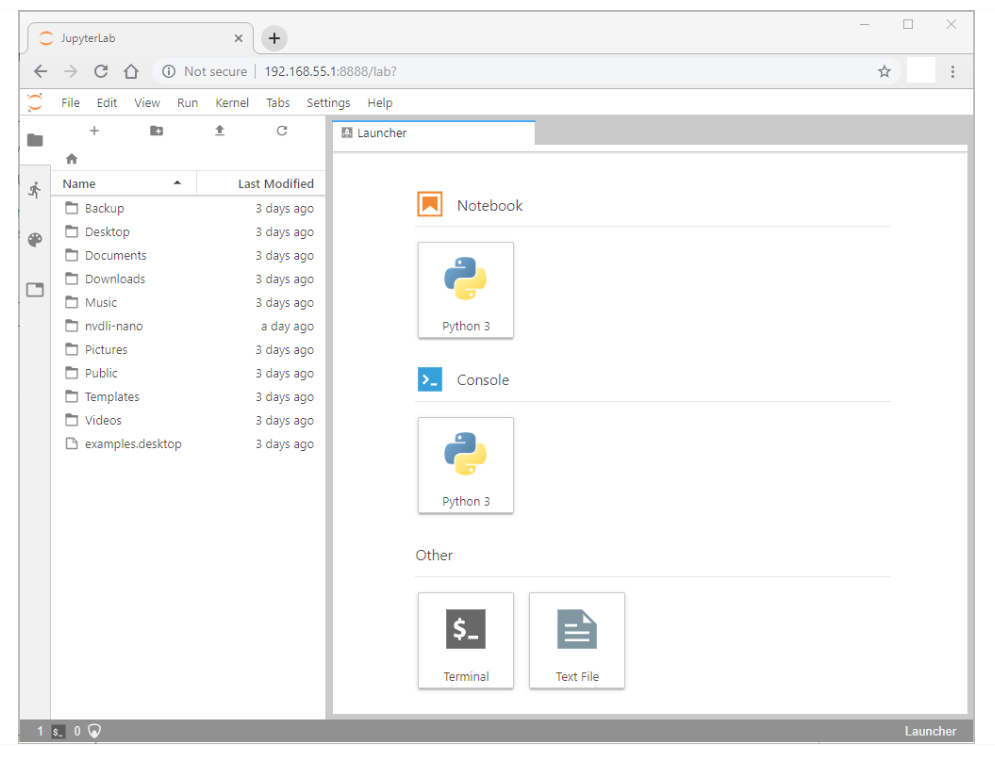This screenshot has height=761, width=995.
Task: Click the address bar URL 192.168.55.1:8888/lab
Action: pos(330,71)
